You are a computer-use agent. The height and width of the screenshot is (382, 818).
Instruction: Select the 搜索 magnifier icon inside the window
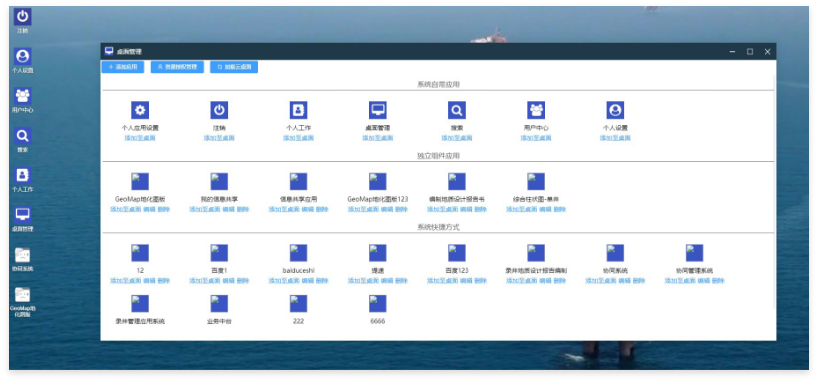[x=456, y=110]
